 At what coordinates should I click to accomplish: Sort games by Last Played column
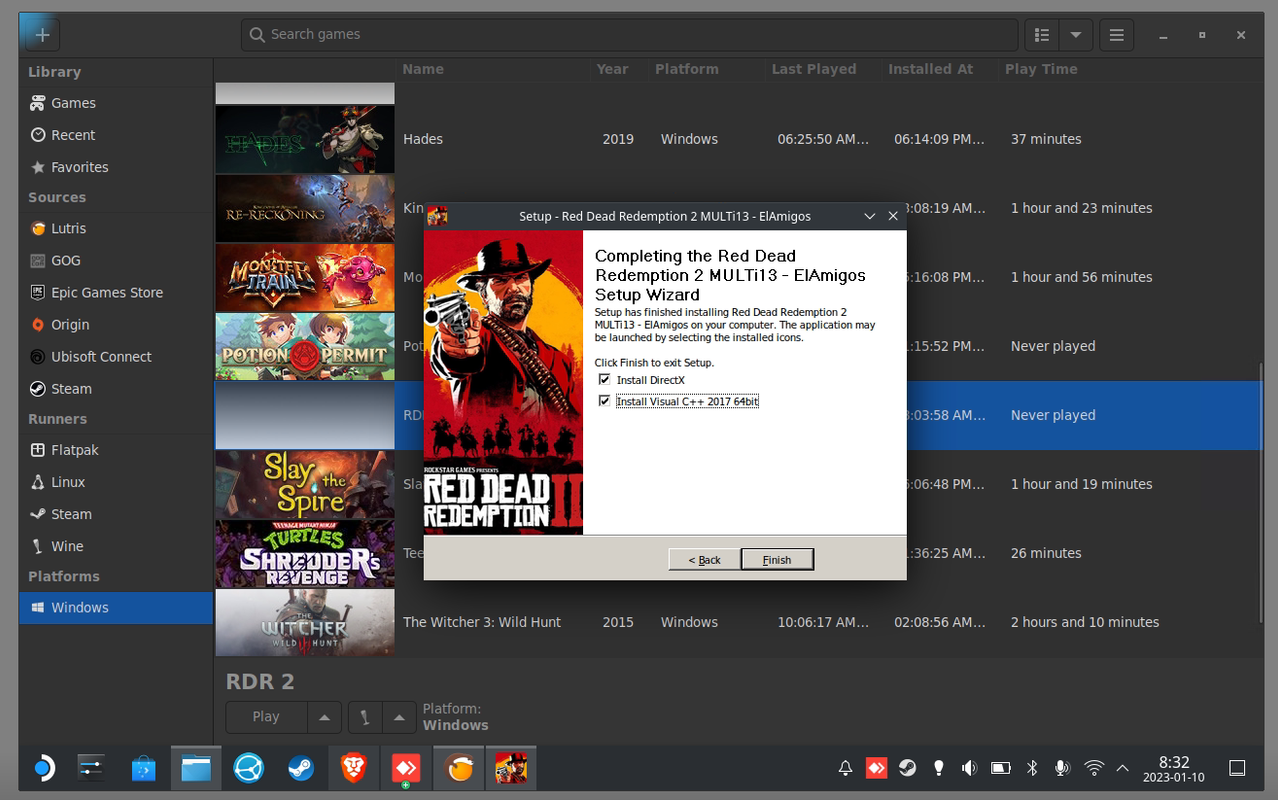pos(814,69)
